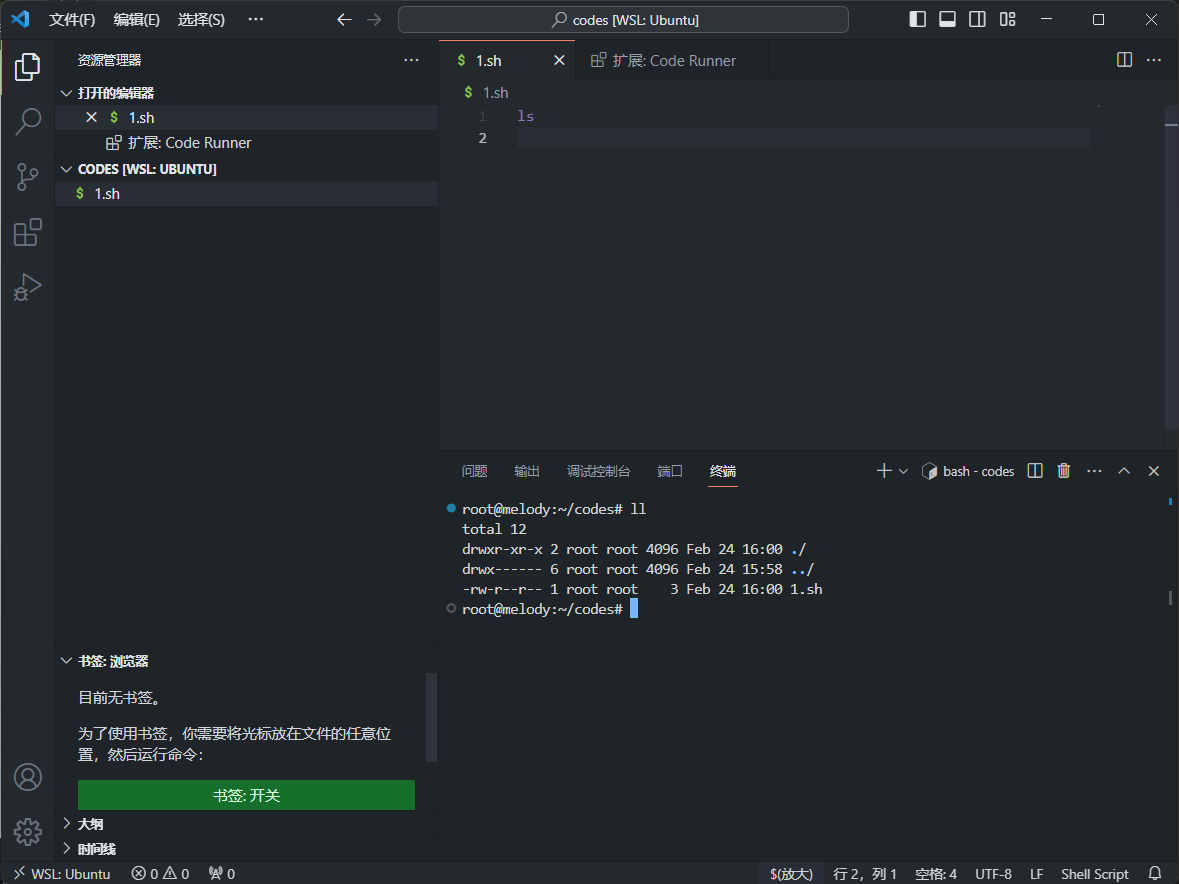Click the bookmarks panel vertical scrollbar
The width and height of the screenshot is (1179, 884).
tap(431, 718)
